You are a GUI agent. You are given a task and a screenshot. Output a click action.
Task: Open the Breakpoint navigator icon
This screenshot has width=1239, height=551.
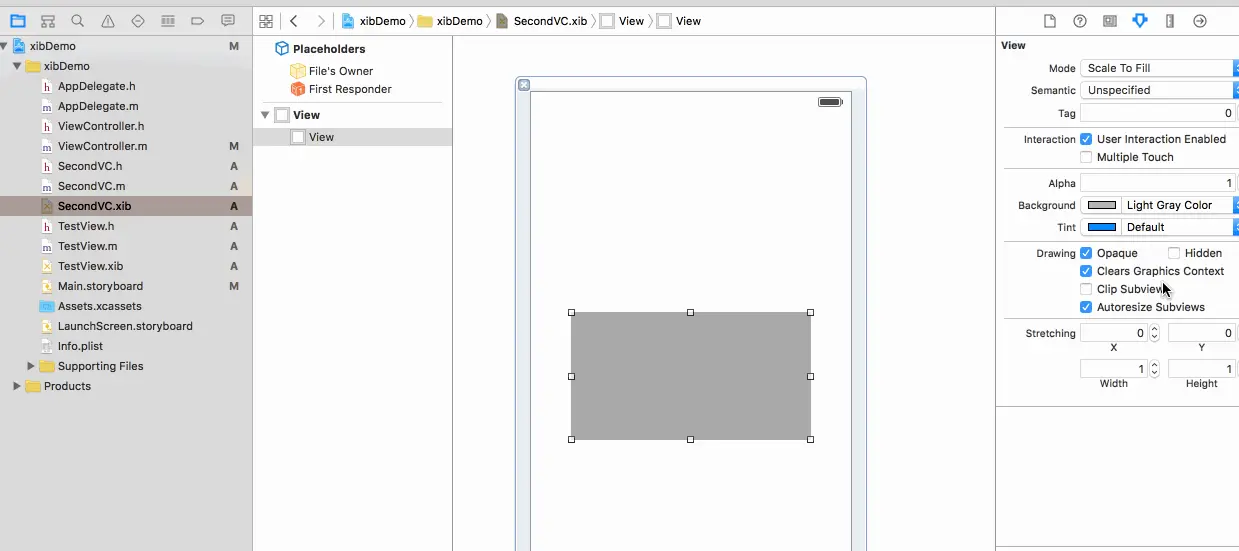click(x=198, y=21)
